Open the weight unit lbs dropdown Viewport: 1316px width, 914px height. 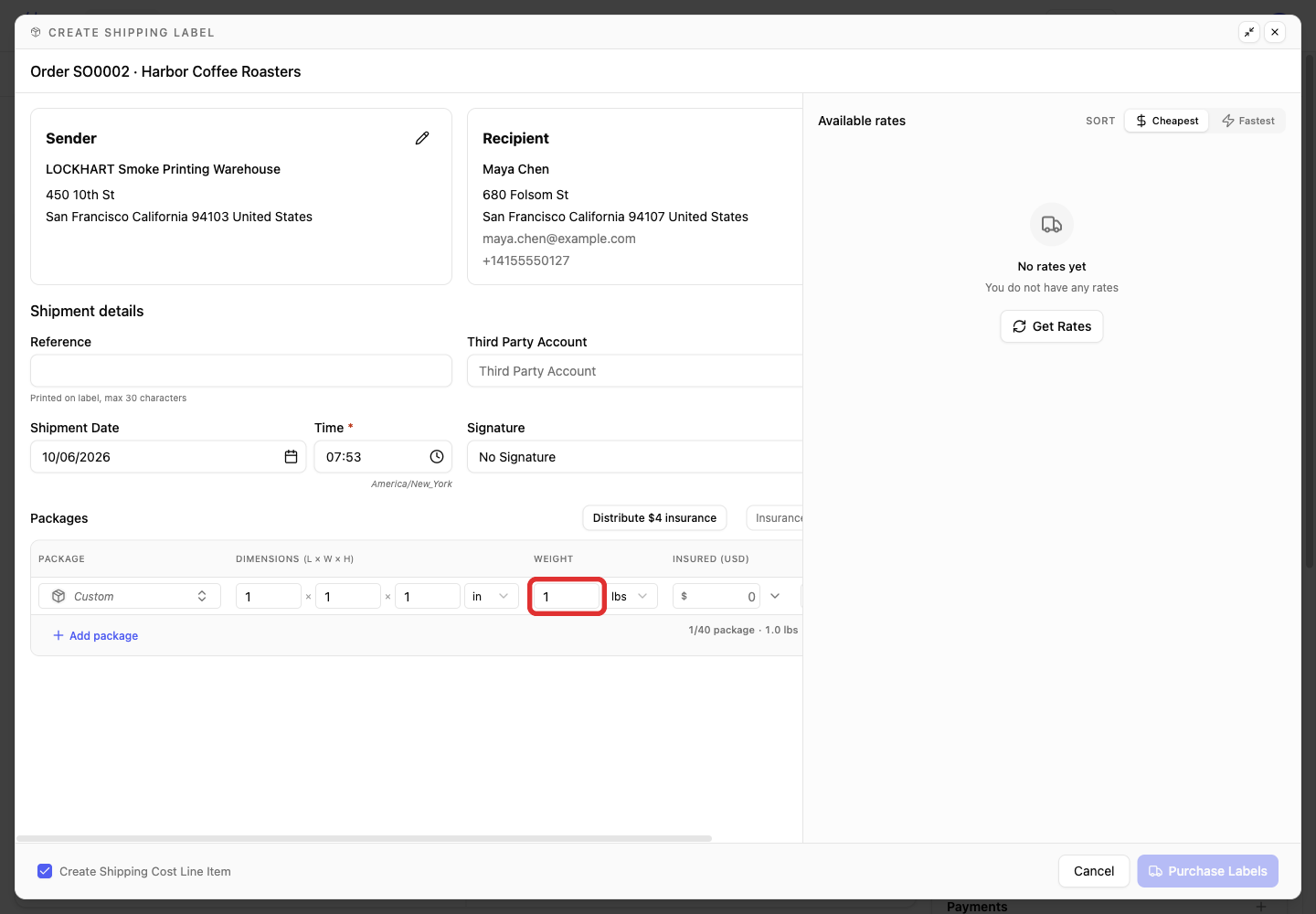(x=631, y=596)
